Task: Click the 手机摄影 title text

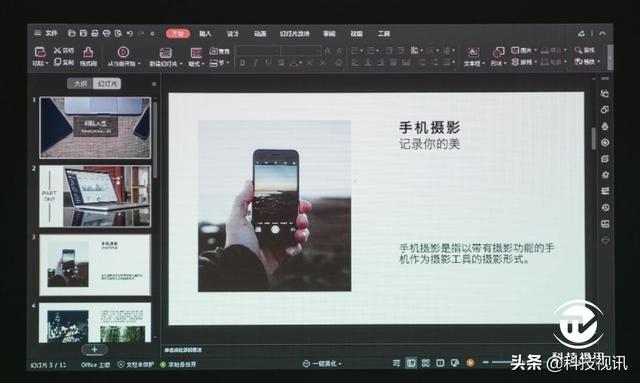Action: (x=429, y=128)
